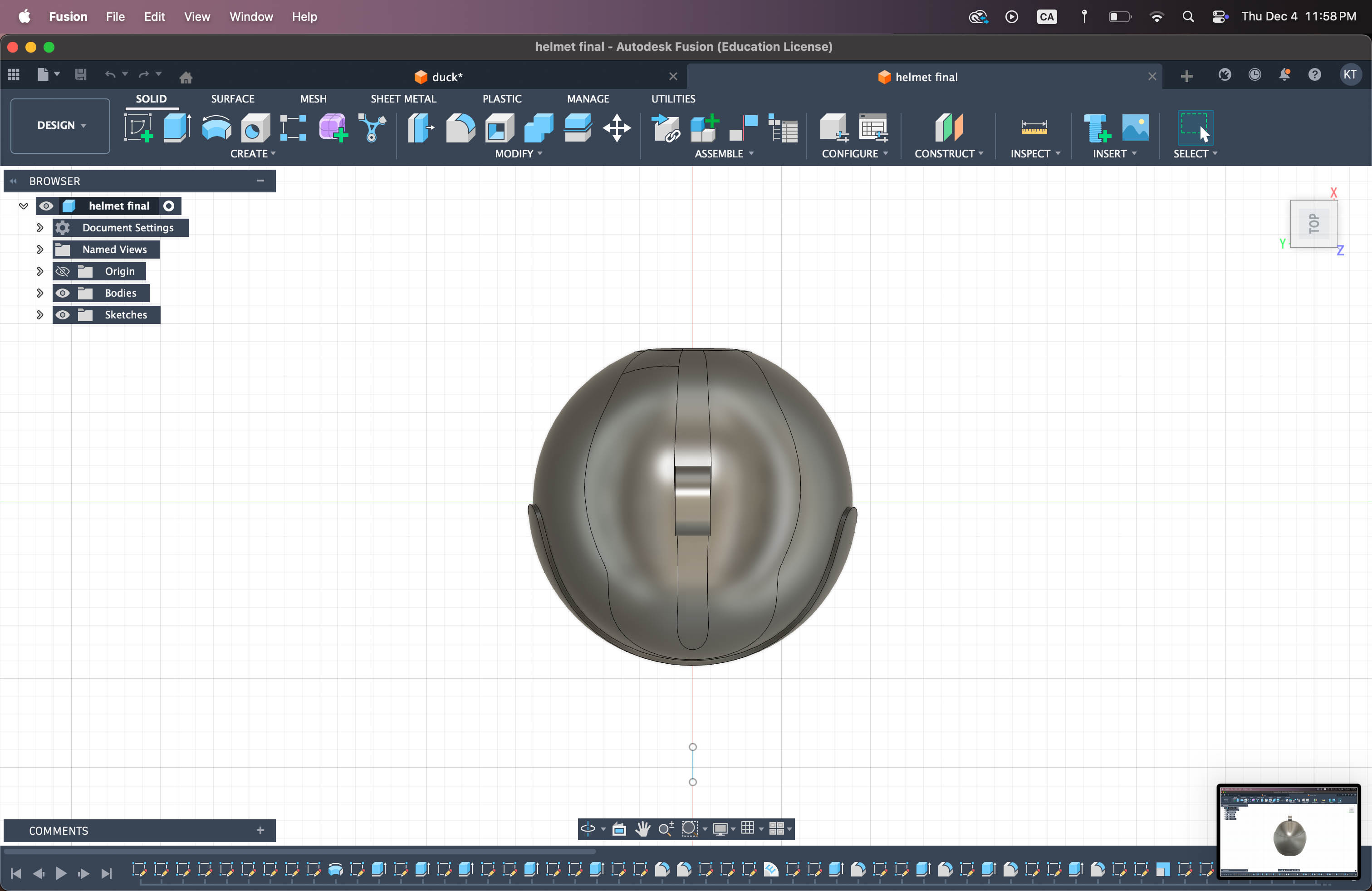
Task: Expand the Bodies tree node
Action: click(40, 293)
